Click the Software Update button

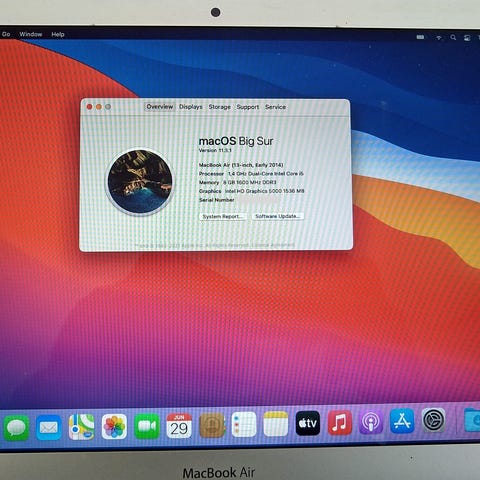pyautogui.click(x=278, y=216)
